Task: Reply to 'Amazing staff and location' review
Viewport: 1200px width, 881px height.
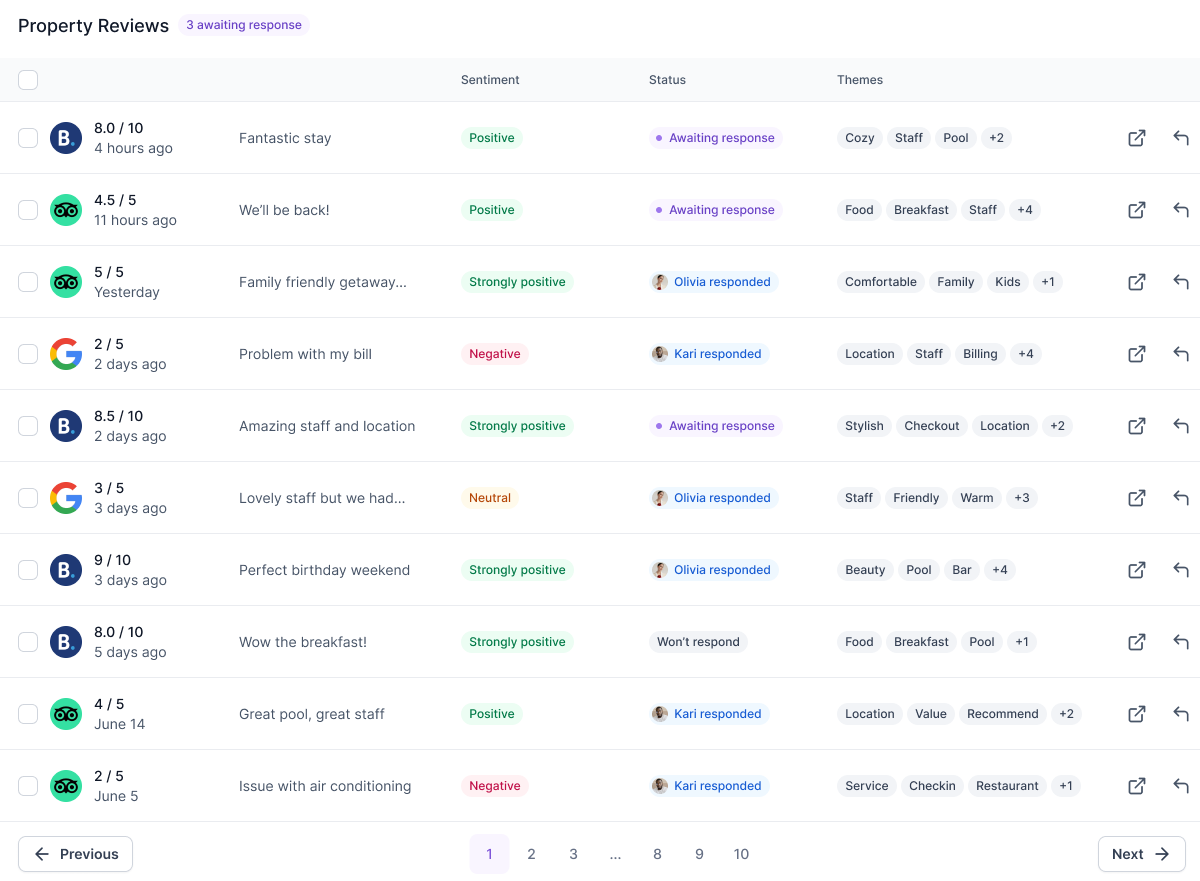Action: click(1181, 426)
